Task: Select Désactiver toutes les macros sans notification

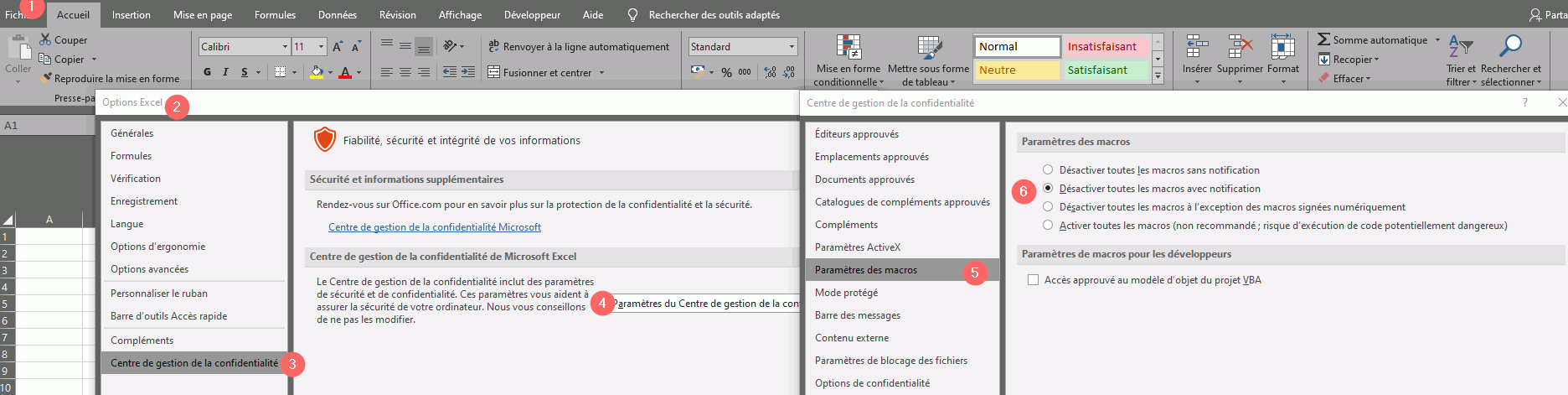Action: 1048,170
